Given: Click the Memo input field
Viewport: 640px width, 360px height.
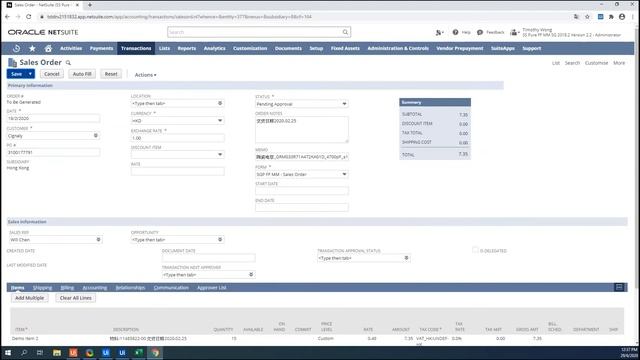Looking at the screenshot, I should pos(302,157).
